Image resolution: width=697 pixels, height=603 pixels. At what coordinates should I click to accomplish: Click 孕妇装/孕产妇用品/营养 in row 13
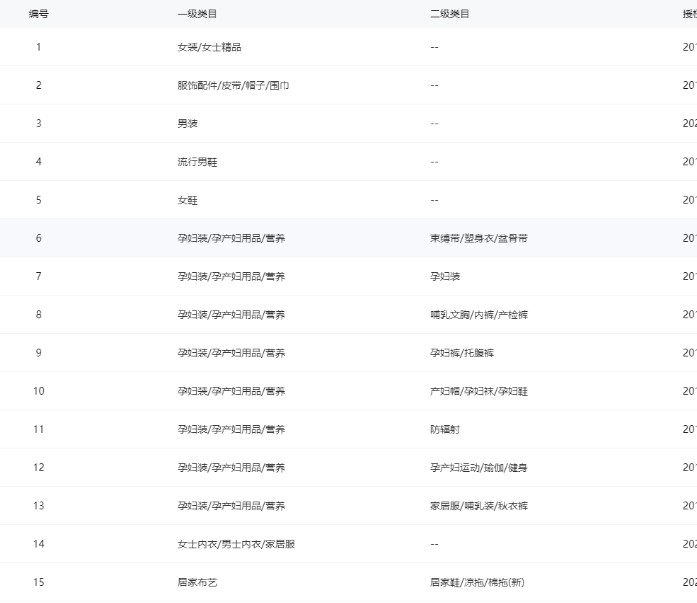tap(231, 506)
